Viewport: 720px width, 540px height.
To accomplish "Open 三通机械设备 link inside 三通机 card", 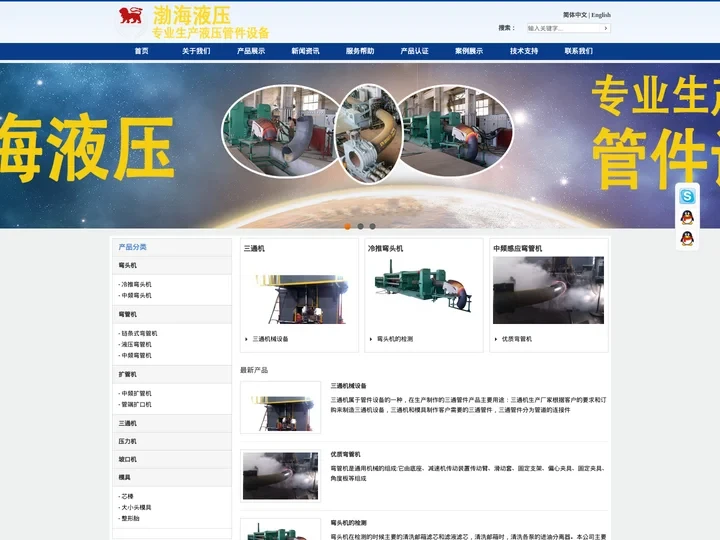I will tap(270, 339).
